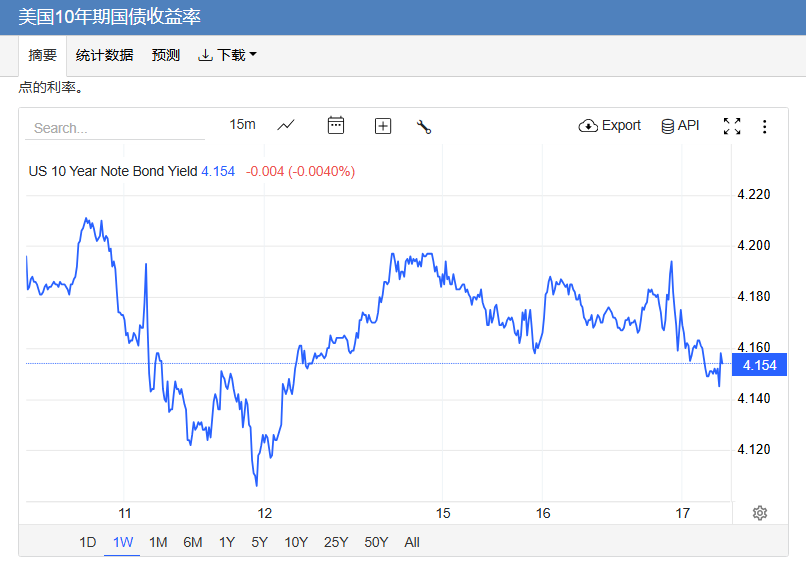Choose the 5Y time range
The height and width of the screenshot is (573, 806).
click(260, 542)
